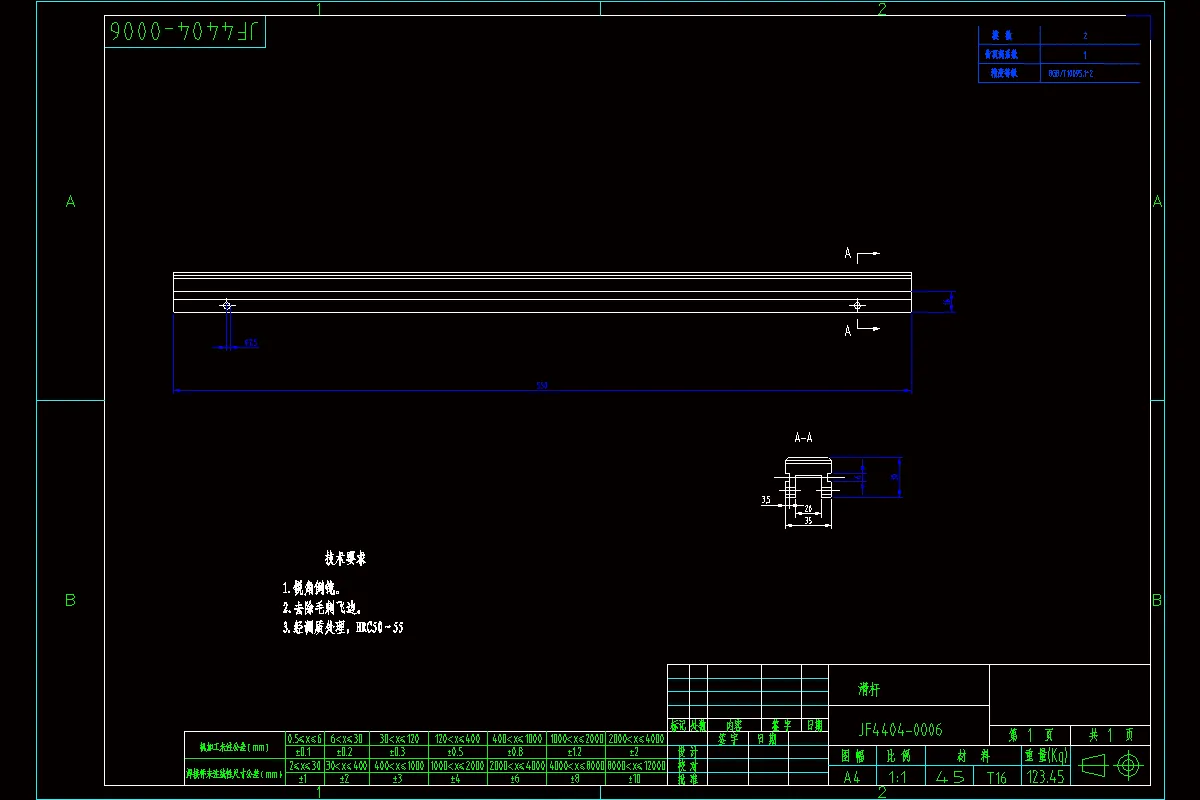Click the T16 cell in title block
1200x800 pixels.
[x=996, y=776]
